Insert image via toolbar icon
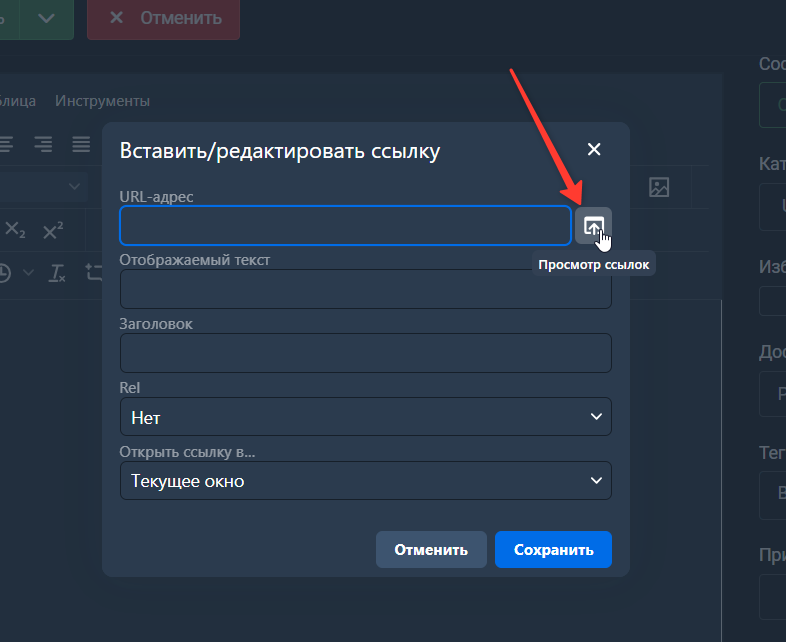Image resolution: width=786 pixels, height=642 pixels. [x=659, y=187]
